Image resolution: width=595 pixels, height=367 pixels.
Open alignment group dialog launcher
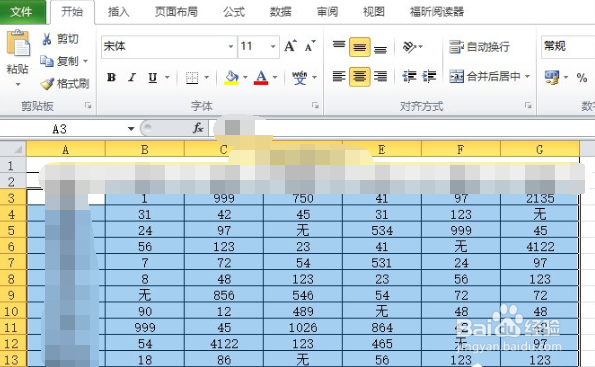[528, 105]
